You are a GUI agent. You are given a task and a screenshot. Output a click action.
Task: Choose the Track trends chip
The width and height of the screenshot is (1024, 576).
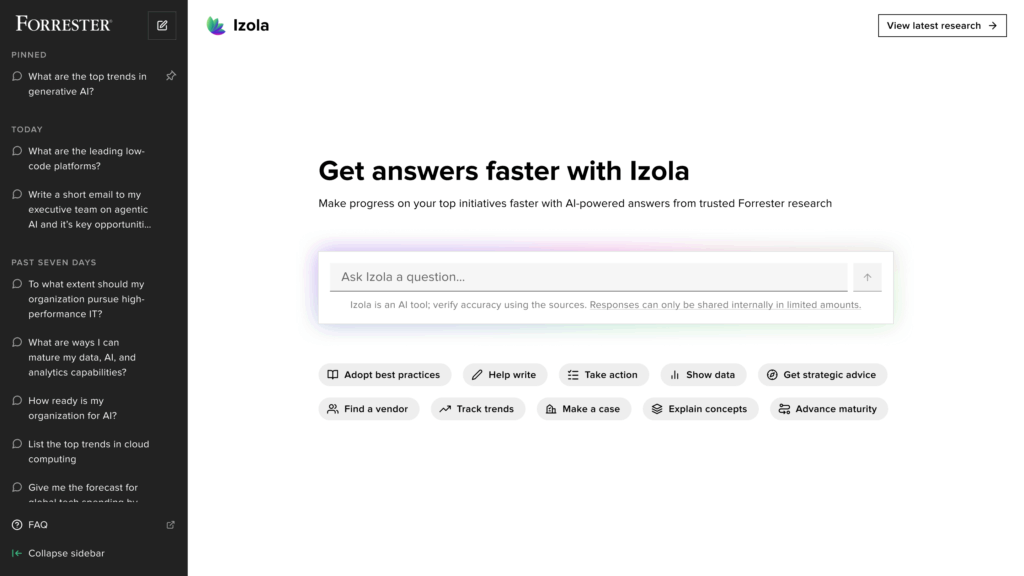pos(478,409)
